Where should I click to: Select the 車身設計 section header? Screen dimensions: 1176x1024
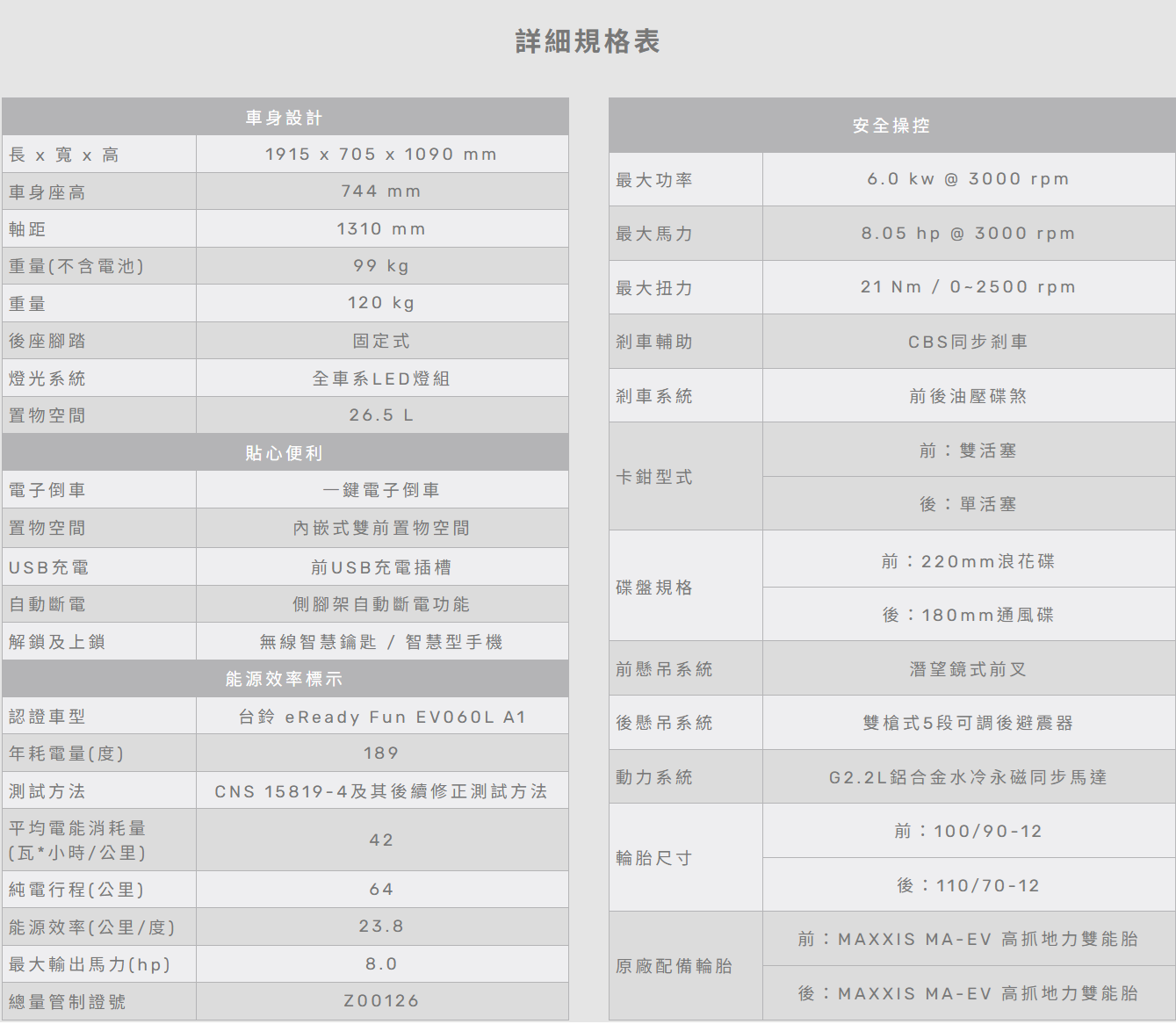[285, 118]
